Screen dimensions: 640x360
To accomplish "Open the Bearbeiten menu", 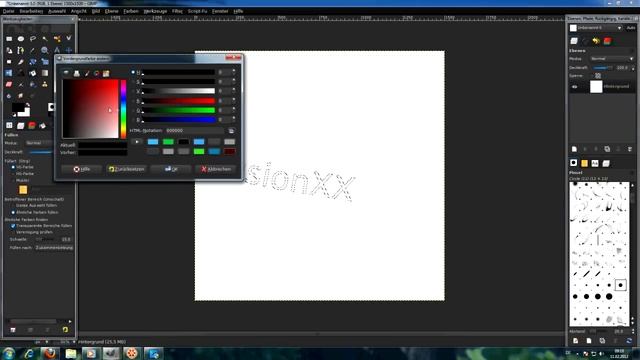I will [31, 11].
